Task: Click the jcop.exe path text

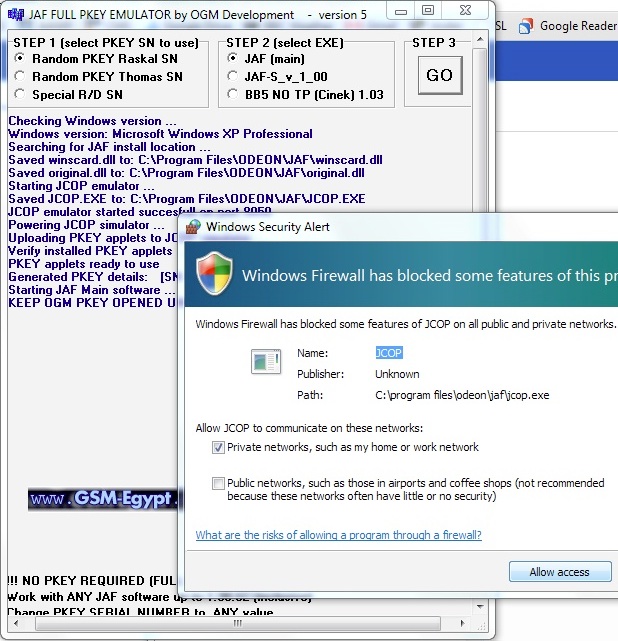Action: click(x=462, y=395)
